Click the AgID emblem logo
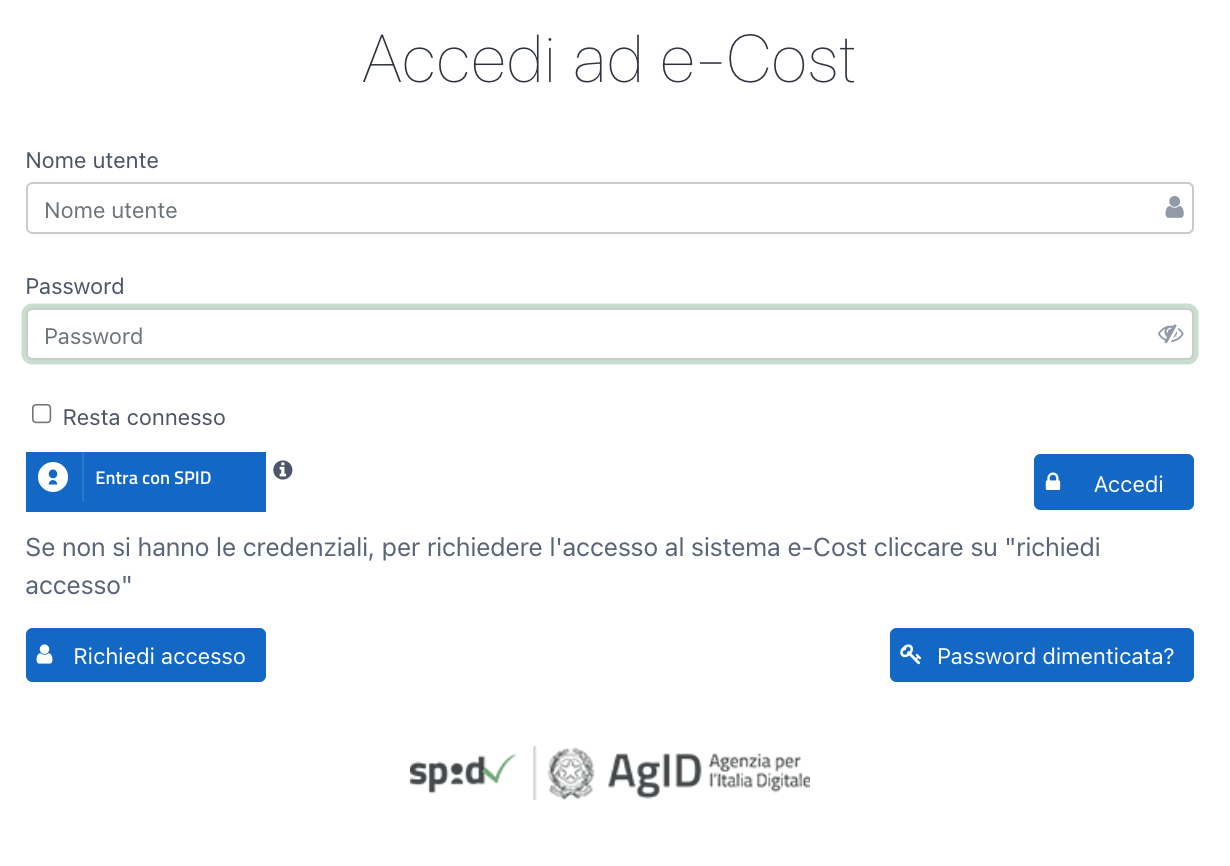 [x=570, y=773]
